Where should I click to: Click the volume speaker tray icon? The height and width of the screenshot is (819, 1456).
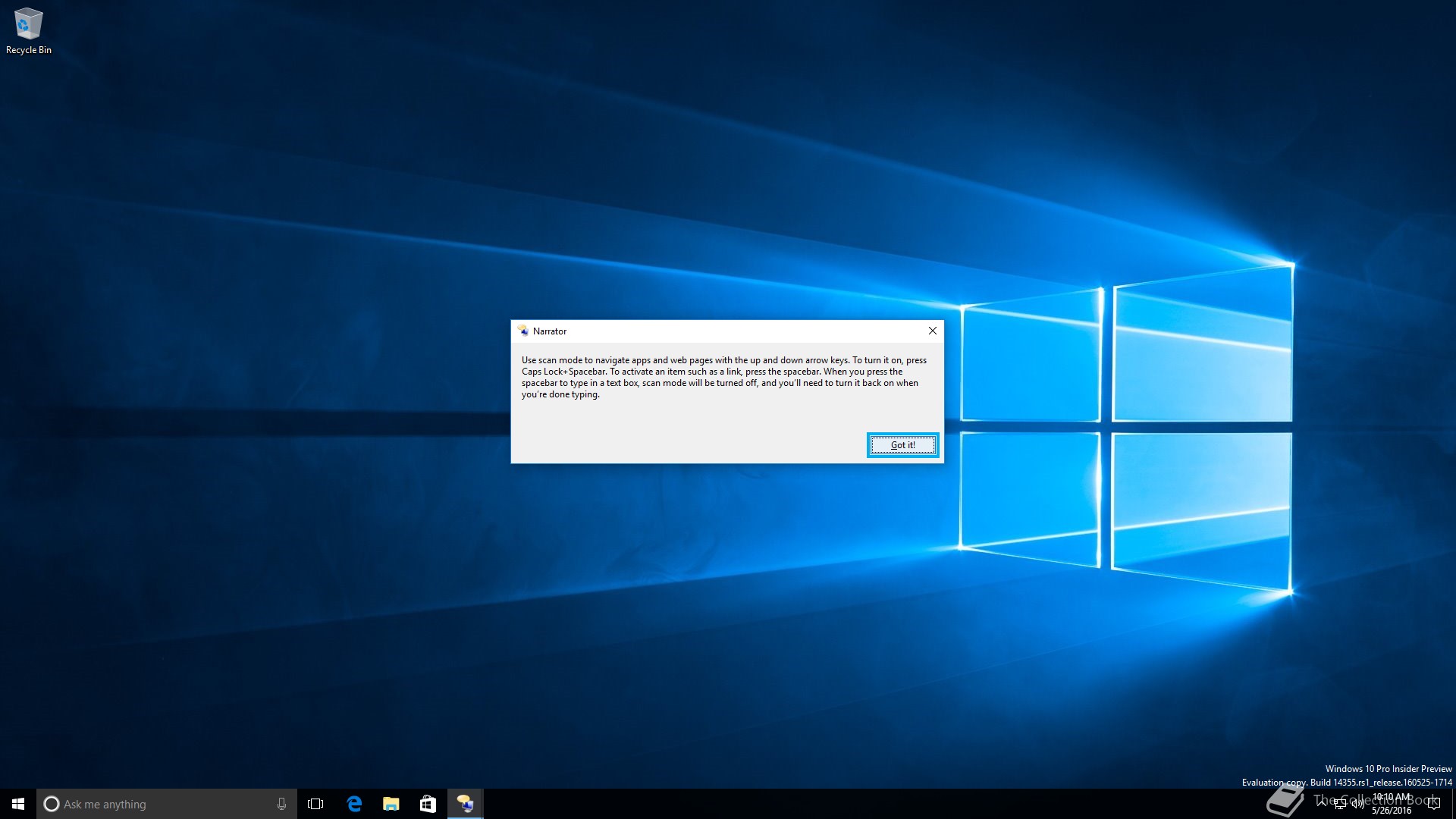pyautogui.click(x=1357, y=804)
